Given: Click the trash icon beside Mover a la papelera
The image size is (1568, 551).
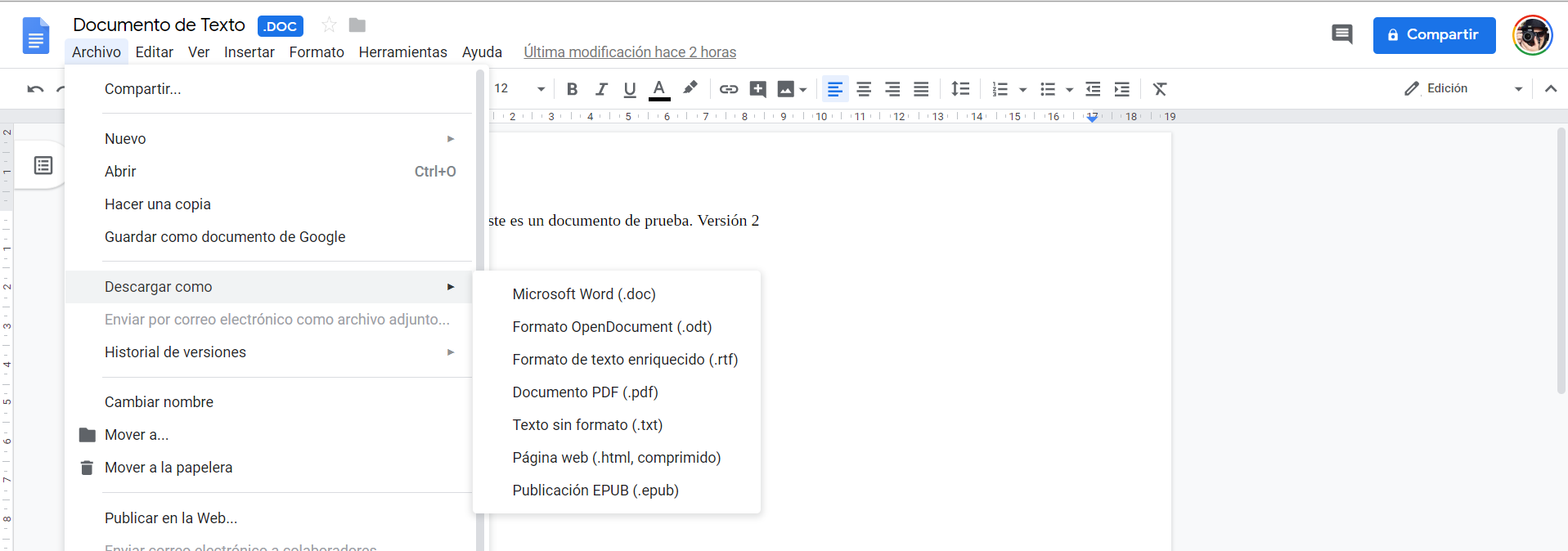Looking at the screenshot, I should (87, 468).
